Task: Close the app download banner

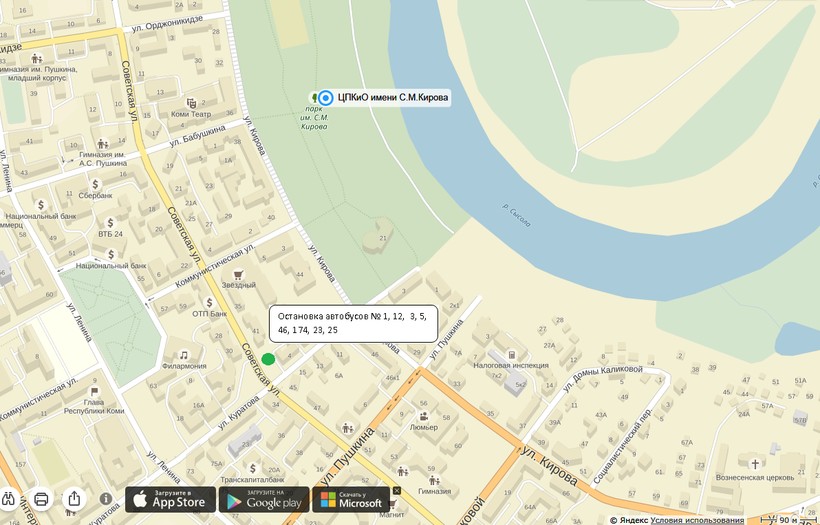Action: pyautogui.click(x=396, y=491)
